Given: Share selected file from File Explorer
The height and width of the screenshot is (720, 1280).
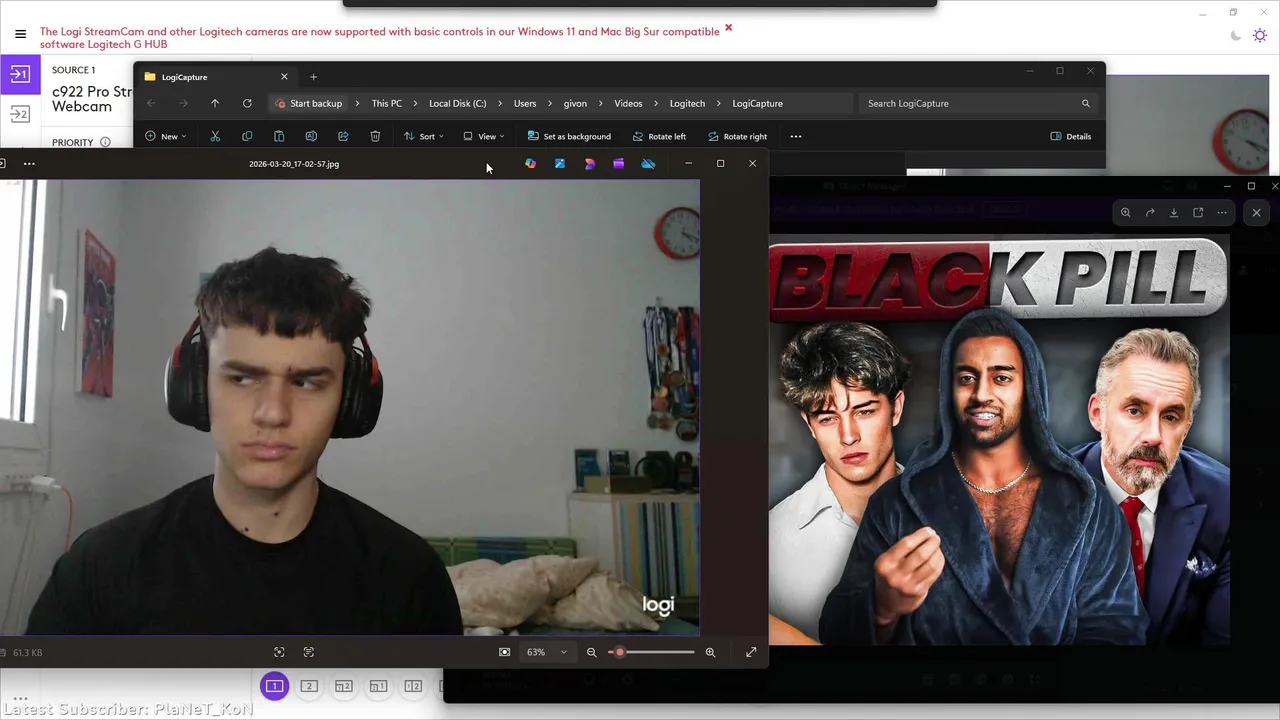Looking at the screenshot, I should [x=343, y=136].
